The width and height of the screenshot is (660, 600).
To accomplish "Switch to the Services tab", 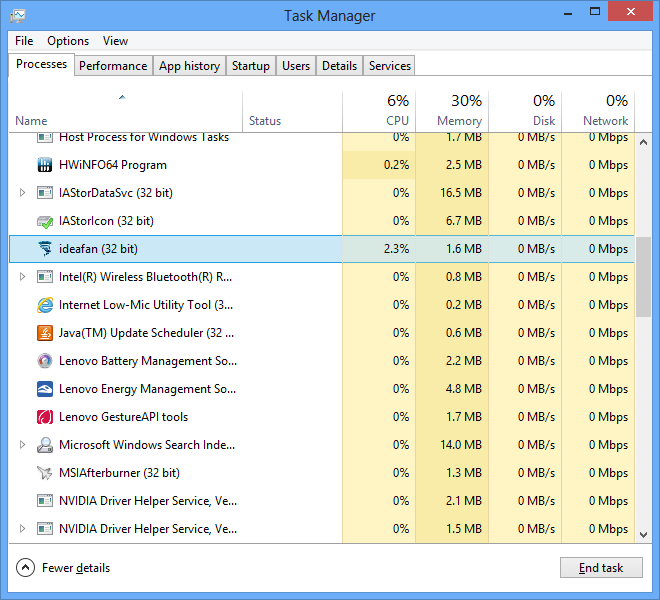I will point(389,66).
